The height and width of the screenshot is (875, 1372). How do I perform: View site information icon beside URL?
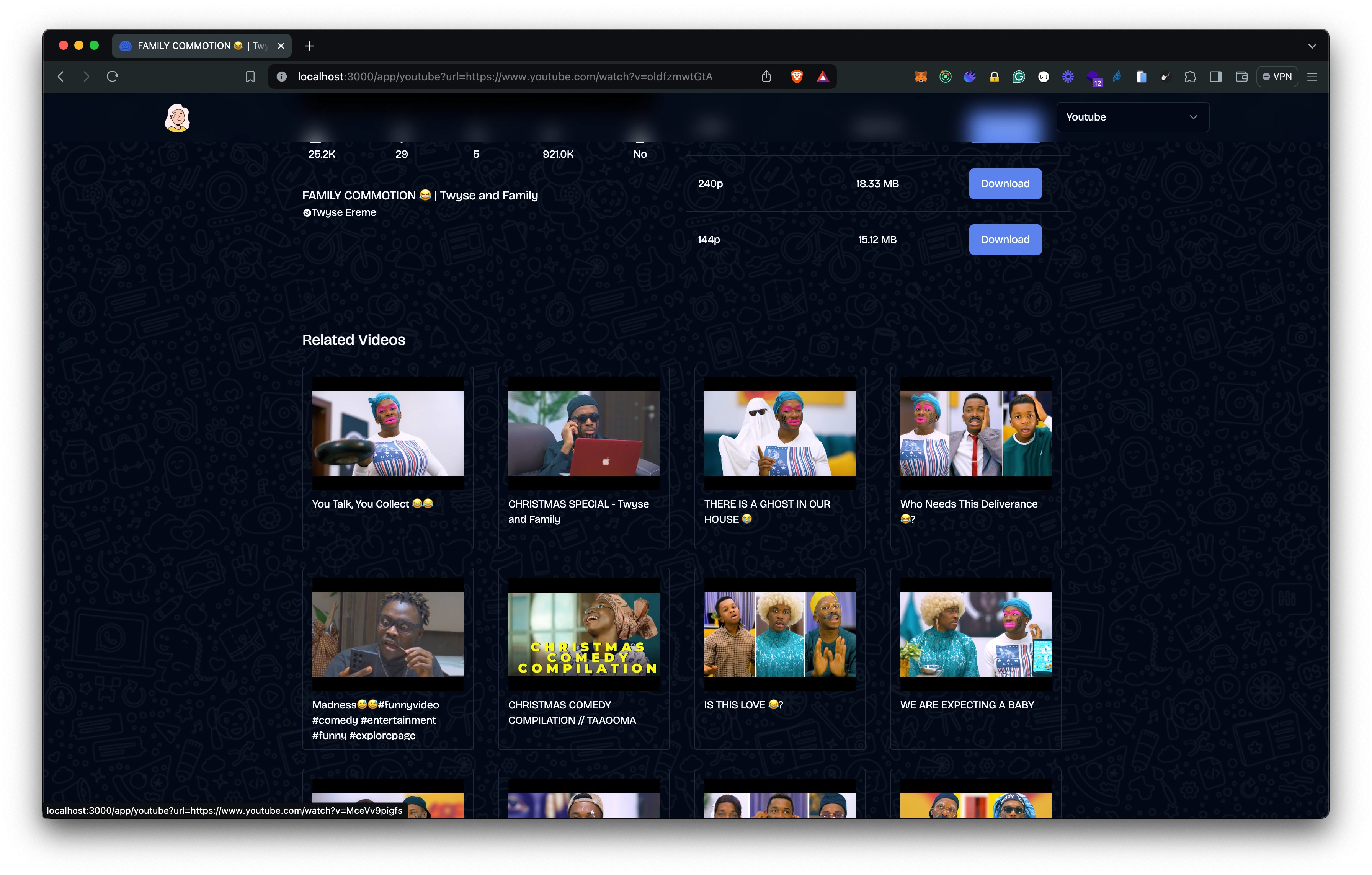[281, 77]
